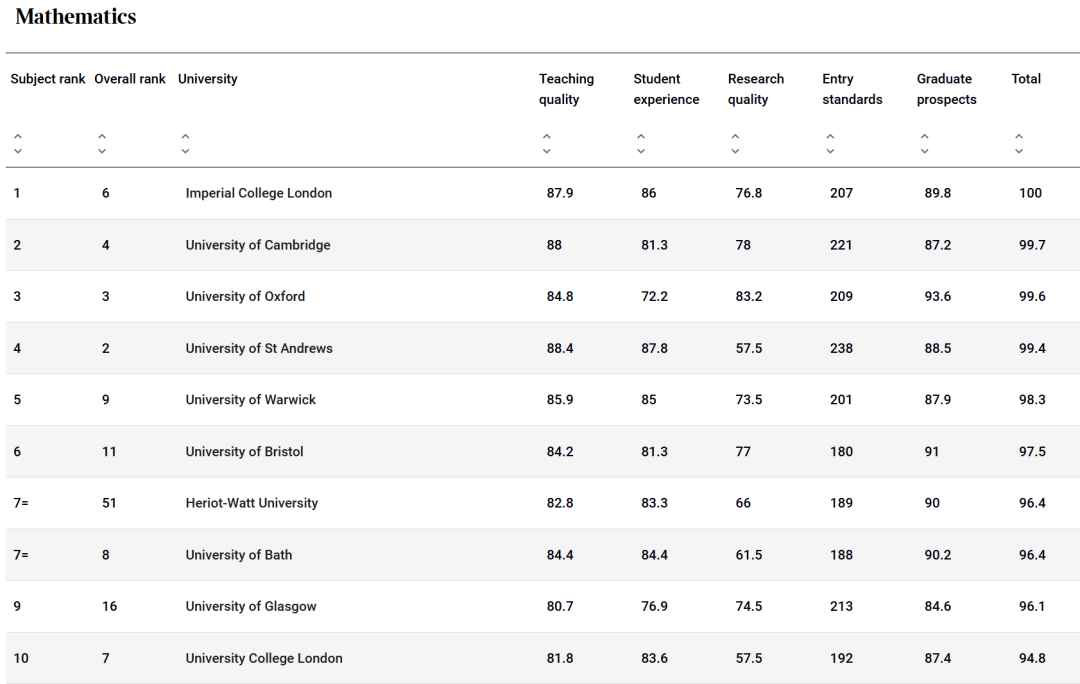This screenshot has height=684, width=1080.
Task: Click Warwick's total score 98.3
Action: [1032, 400]
